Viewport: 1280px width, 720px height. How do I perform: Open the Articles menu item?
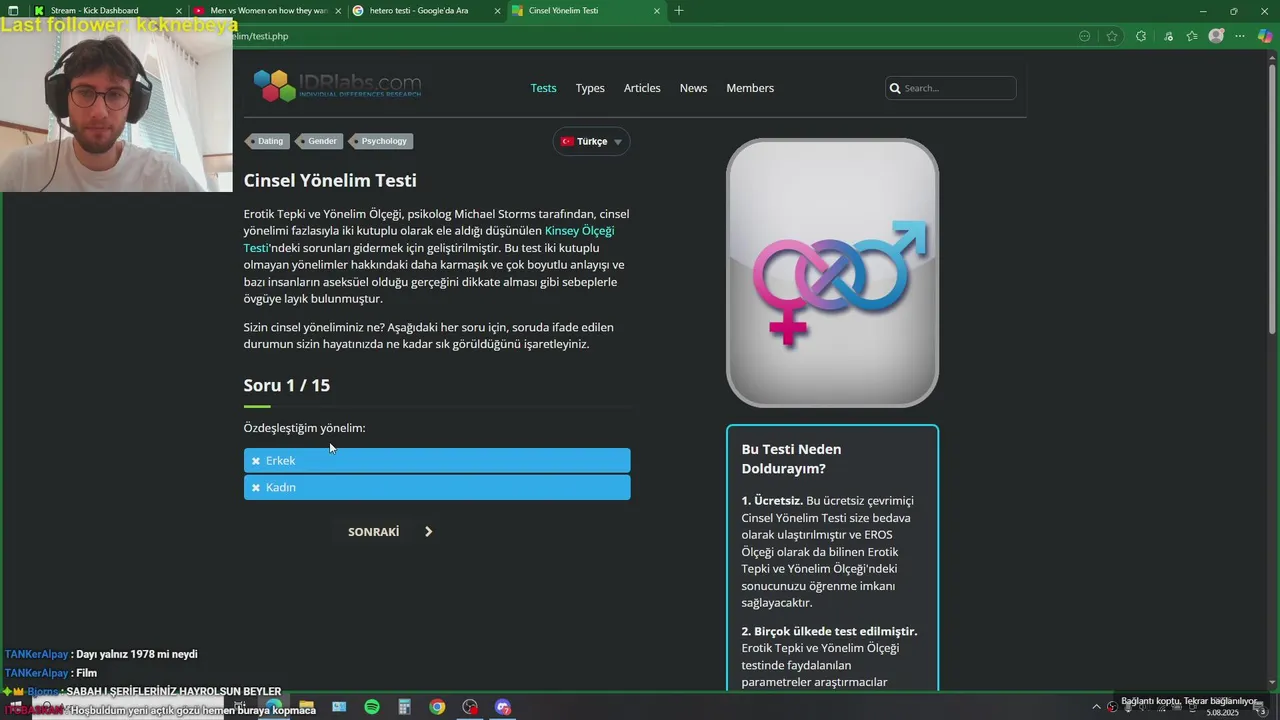[x=642, y=88]
